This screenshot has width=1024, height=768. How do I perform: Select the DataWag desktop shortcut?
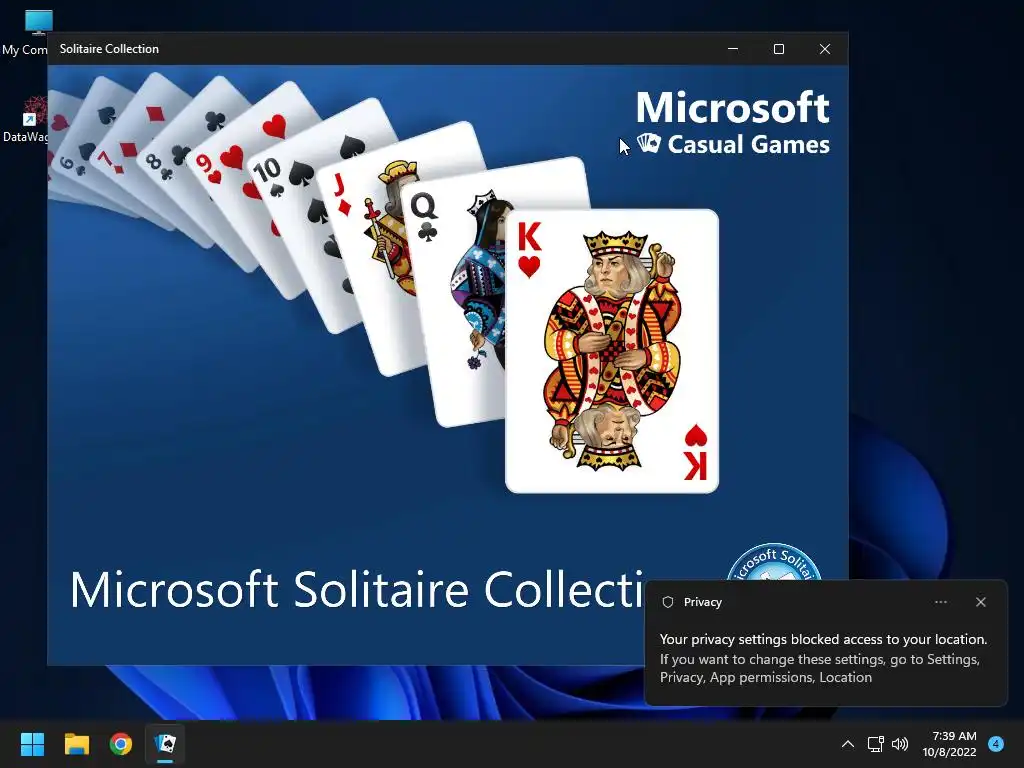pyautogui.click(x=25, y=120)
